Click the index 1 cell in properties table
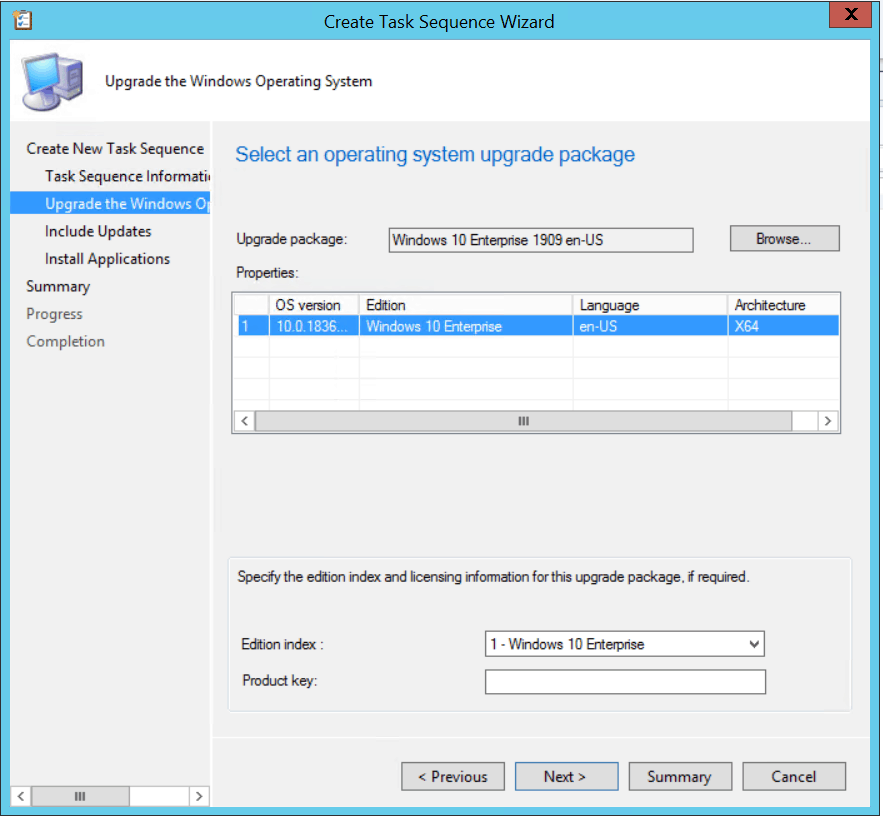This screenshot has height=818, width=883. coord(253,326)
